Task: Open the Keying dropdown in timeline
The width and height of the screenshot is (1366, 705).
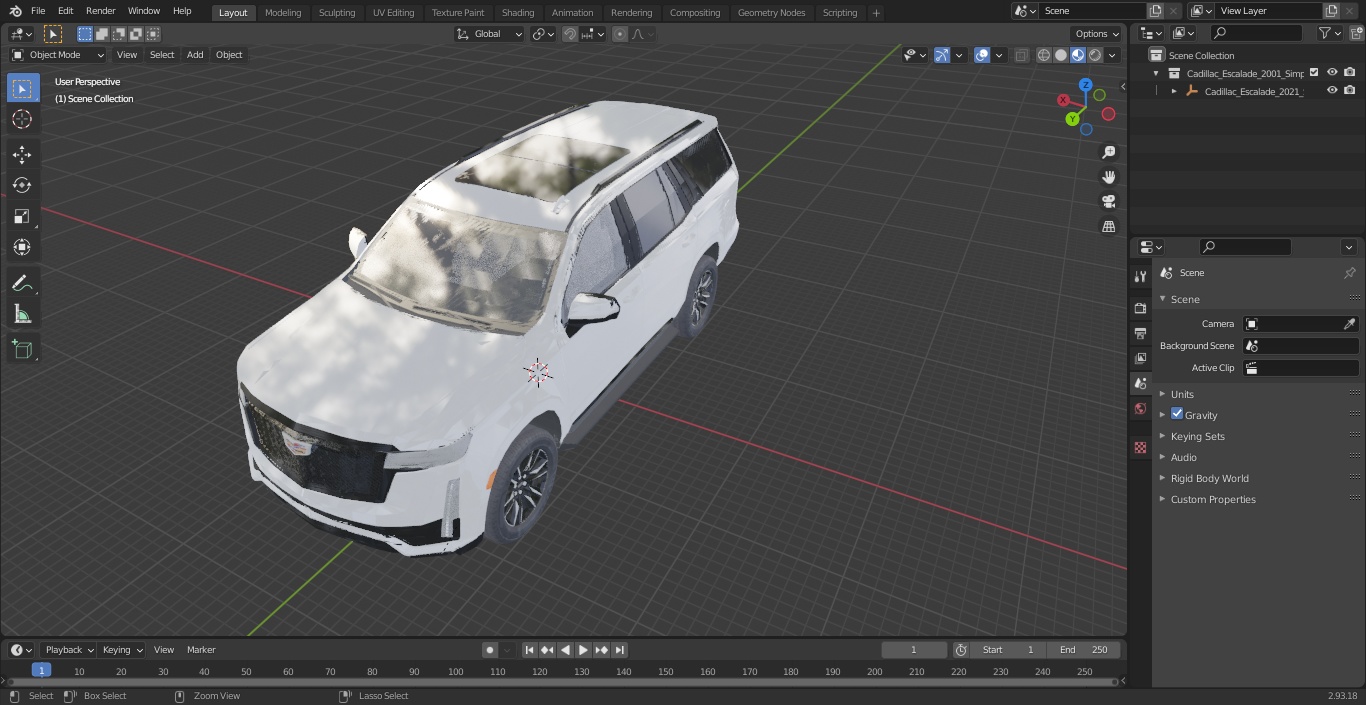Action: (x=122, y=650)
